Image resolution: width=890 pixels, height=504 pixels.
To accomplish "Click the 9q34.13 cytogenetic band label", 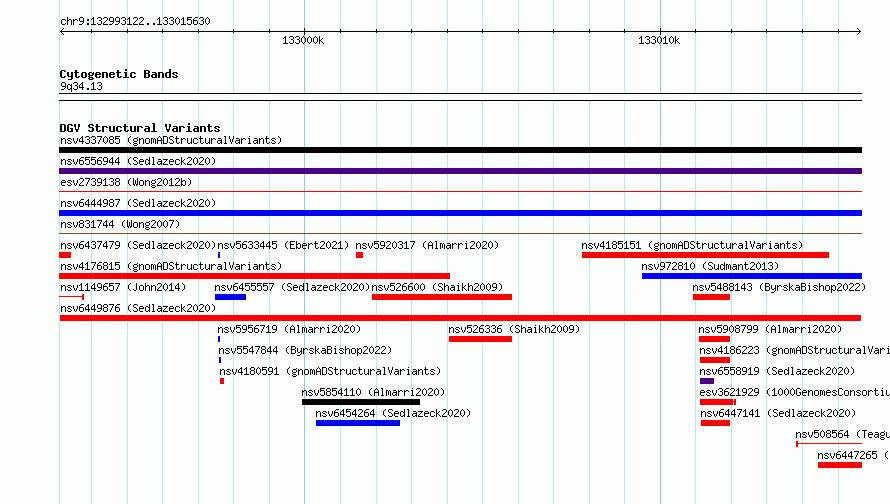I will tap(81, 86).
